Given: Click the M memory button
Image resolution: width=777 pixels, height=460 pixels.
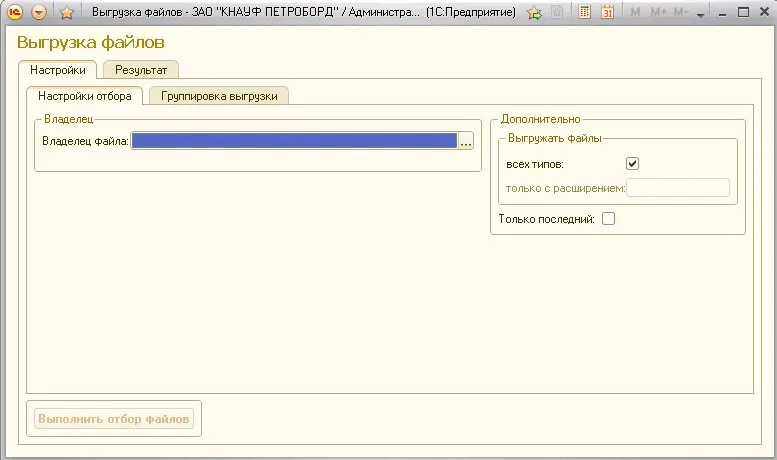Looking at the screenshot, I should (x=635, y=12).
